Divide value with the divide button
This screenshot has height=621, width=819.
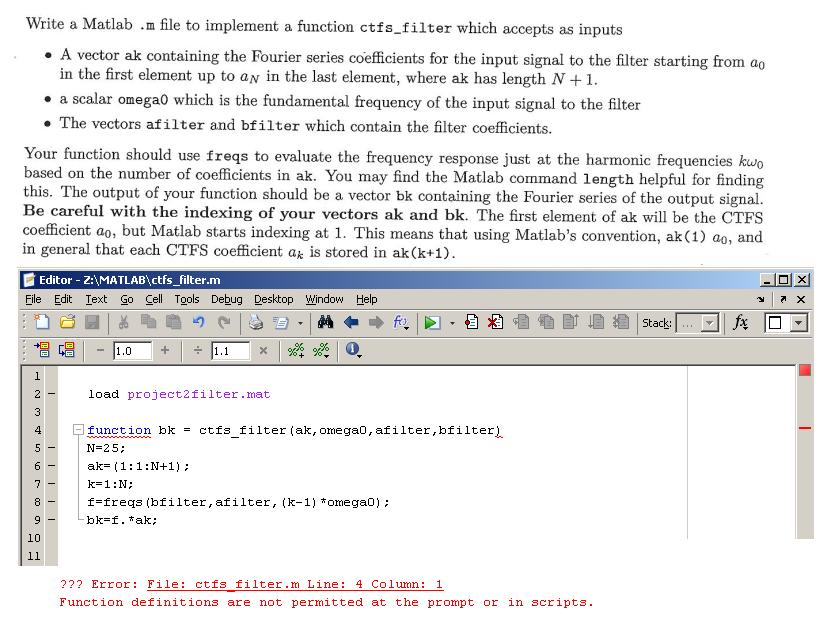click(197, 350)
